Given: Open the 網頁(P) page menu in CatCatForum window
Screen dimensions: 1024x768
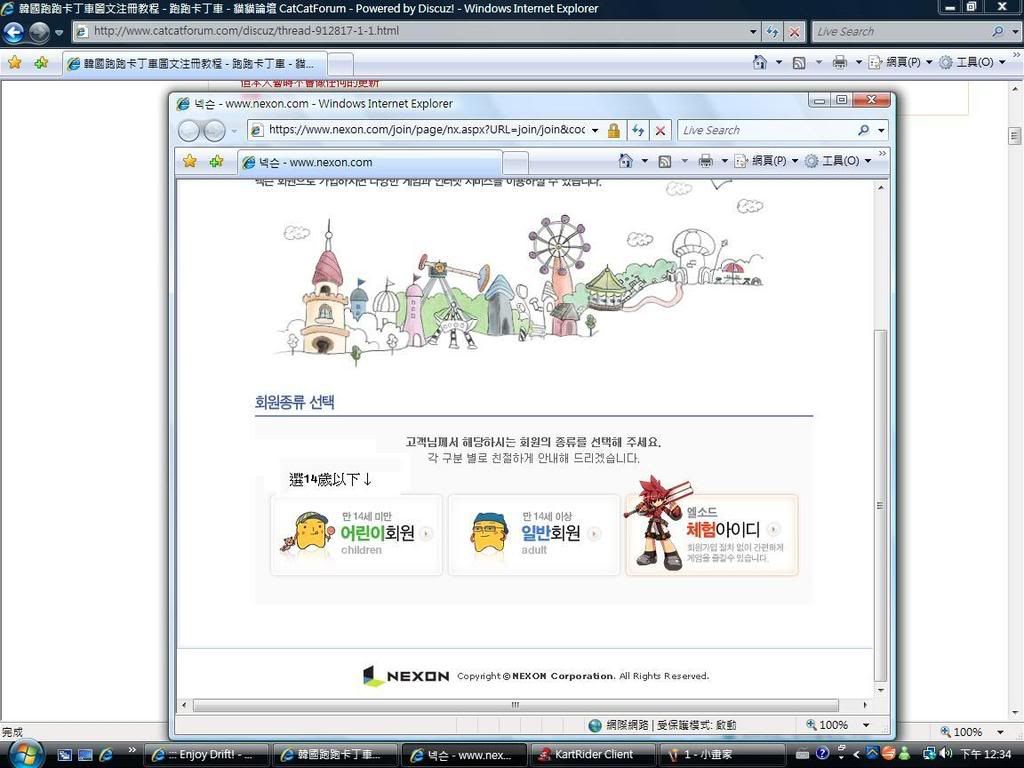Looking at the screenshot, I should [895, 62].
